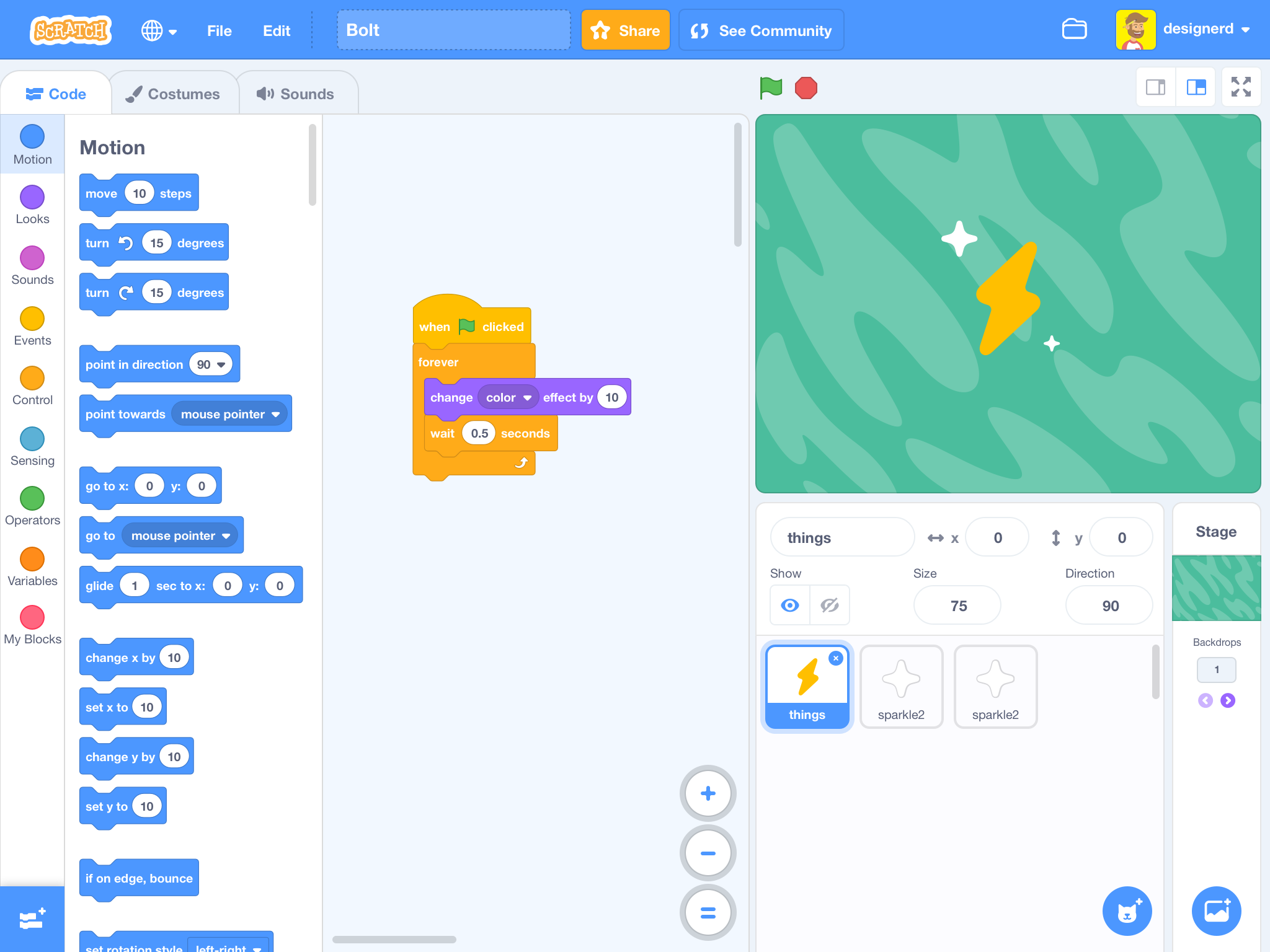Click the Share button
Viewport: 1270px width, 952px height.
click(625, 30)
